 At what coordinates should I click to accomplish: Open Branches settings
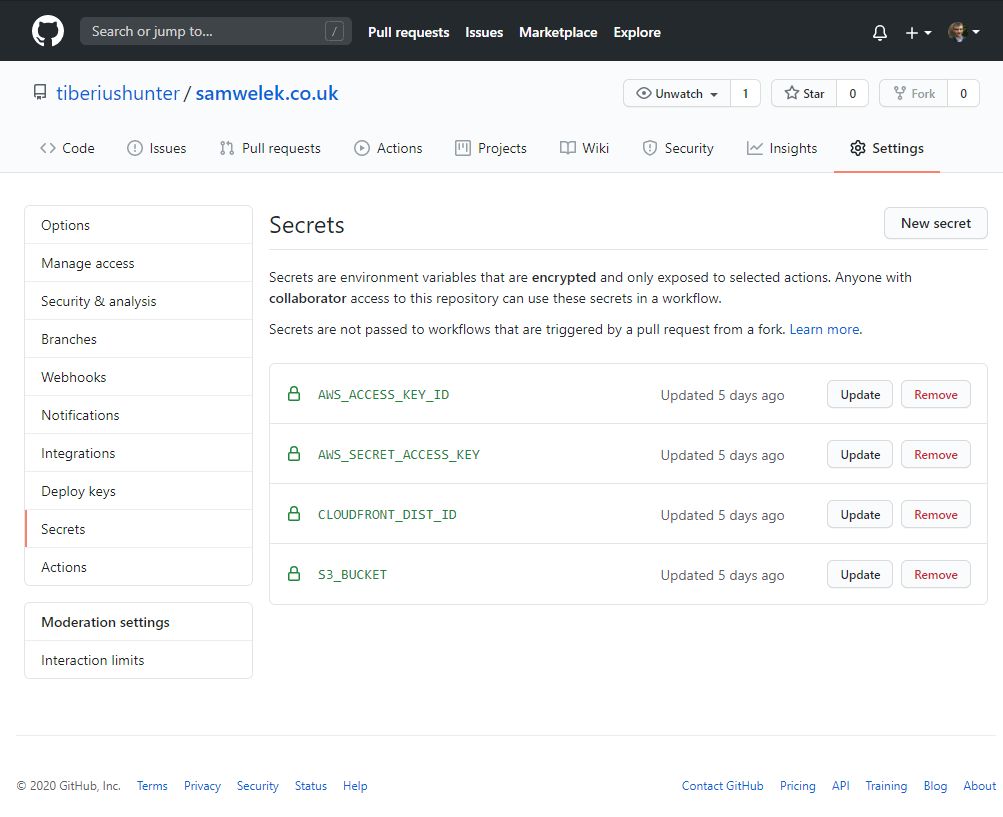[138, 339]
